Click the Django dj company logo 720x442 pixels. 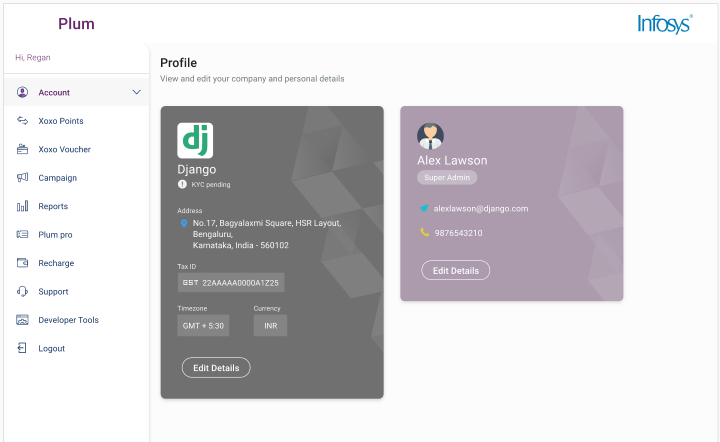tap(195, 140)
